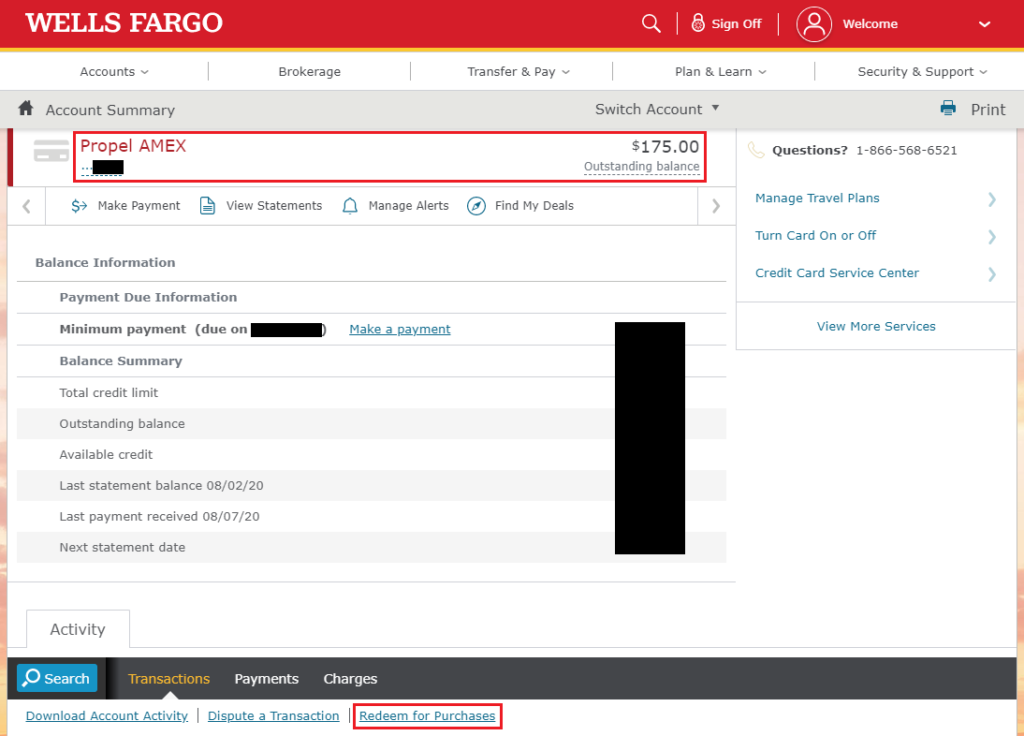Click the Print printer icon
The height and width of the screenshot is (736, 1024).
(946, 108)
